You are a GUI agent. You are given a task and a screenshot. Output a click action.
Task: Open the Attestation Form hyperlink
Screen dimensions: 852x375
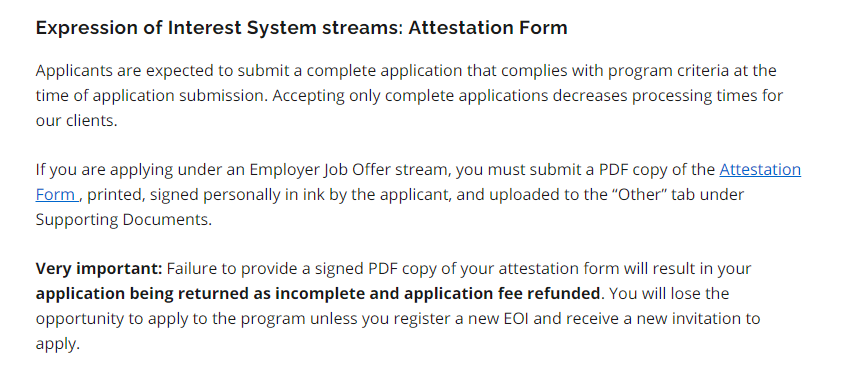tap(760, 170)
